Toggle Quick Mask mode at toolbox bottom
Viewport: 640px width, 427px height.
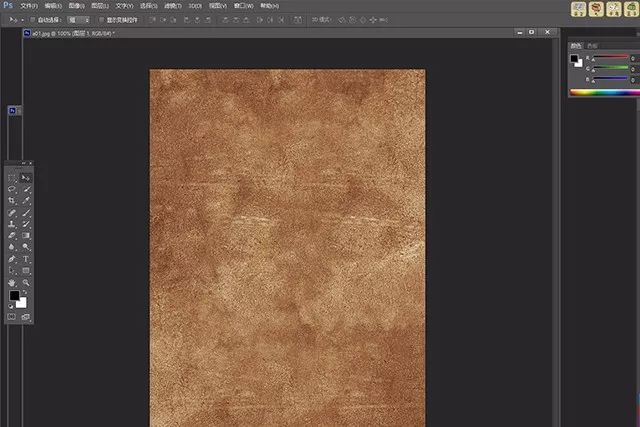coord(12,317)
